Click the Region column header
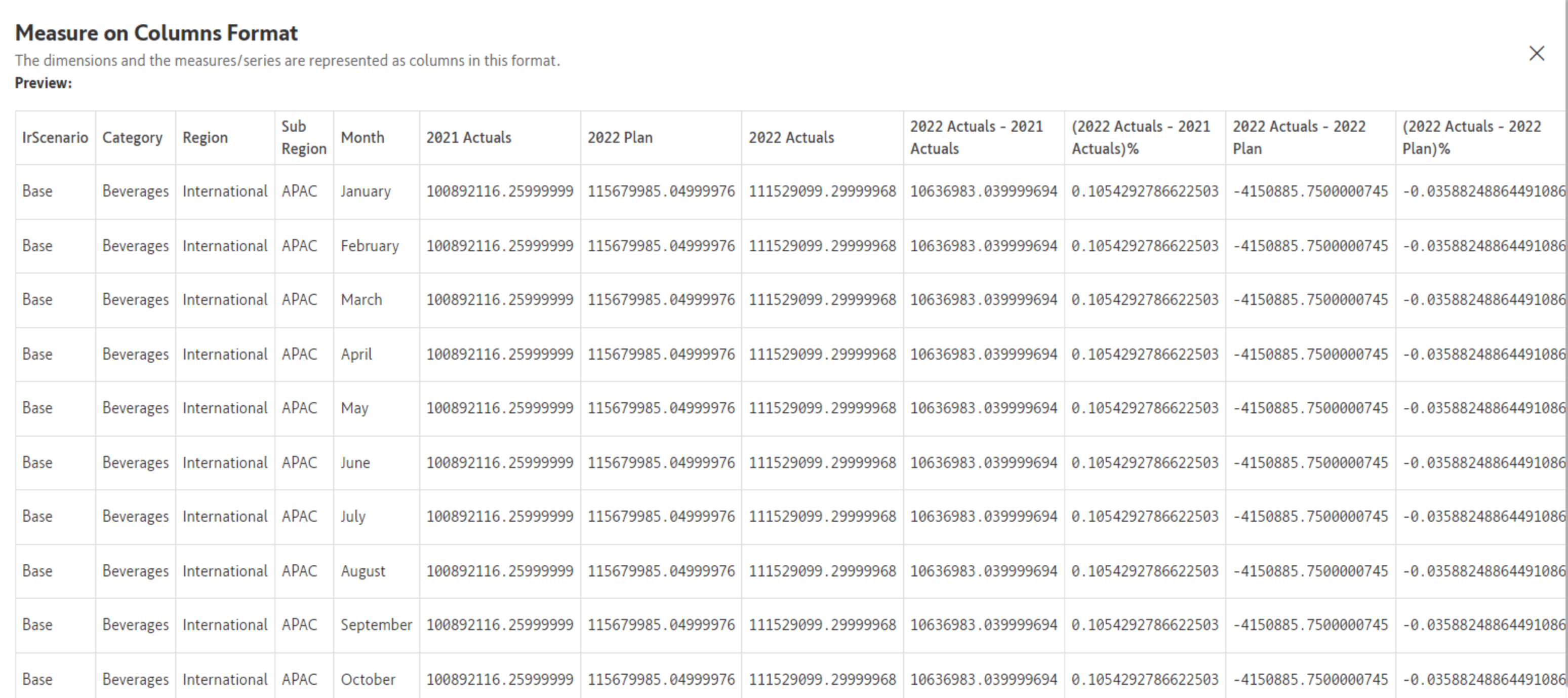The image size is (1568, 698). (205, 138)
